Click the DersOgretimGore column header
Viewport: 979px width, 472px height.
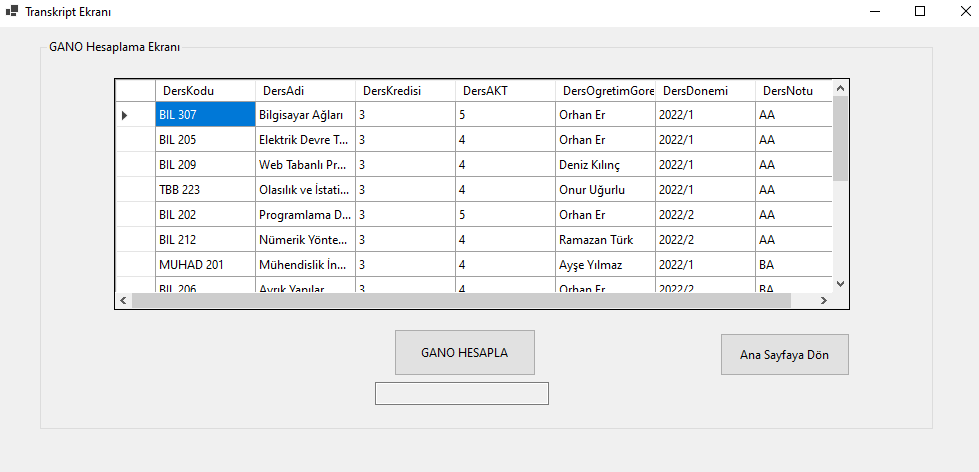pos(605,91)
